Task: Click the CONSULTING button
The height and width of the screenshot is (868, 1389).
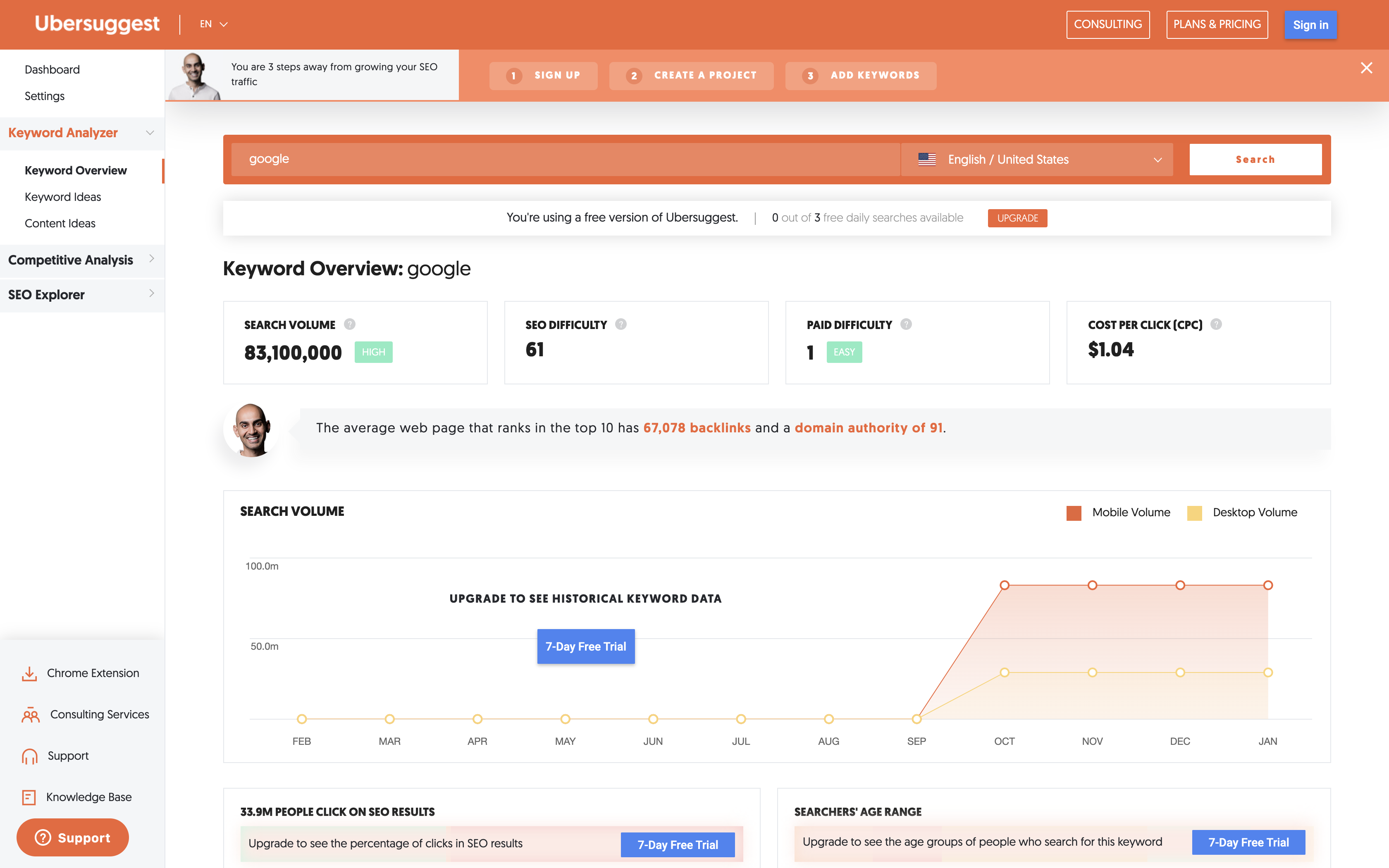Action: (x=1108, y=25)
